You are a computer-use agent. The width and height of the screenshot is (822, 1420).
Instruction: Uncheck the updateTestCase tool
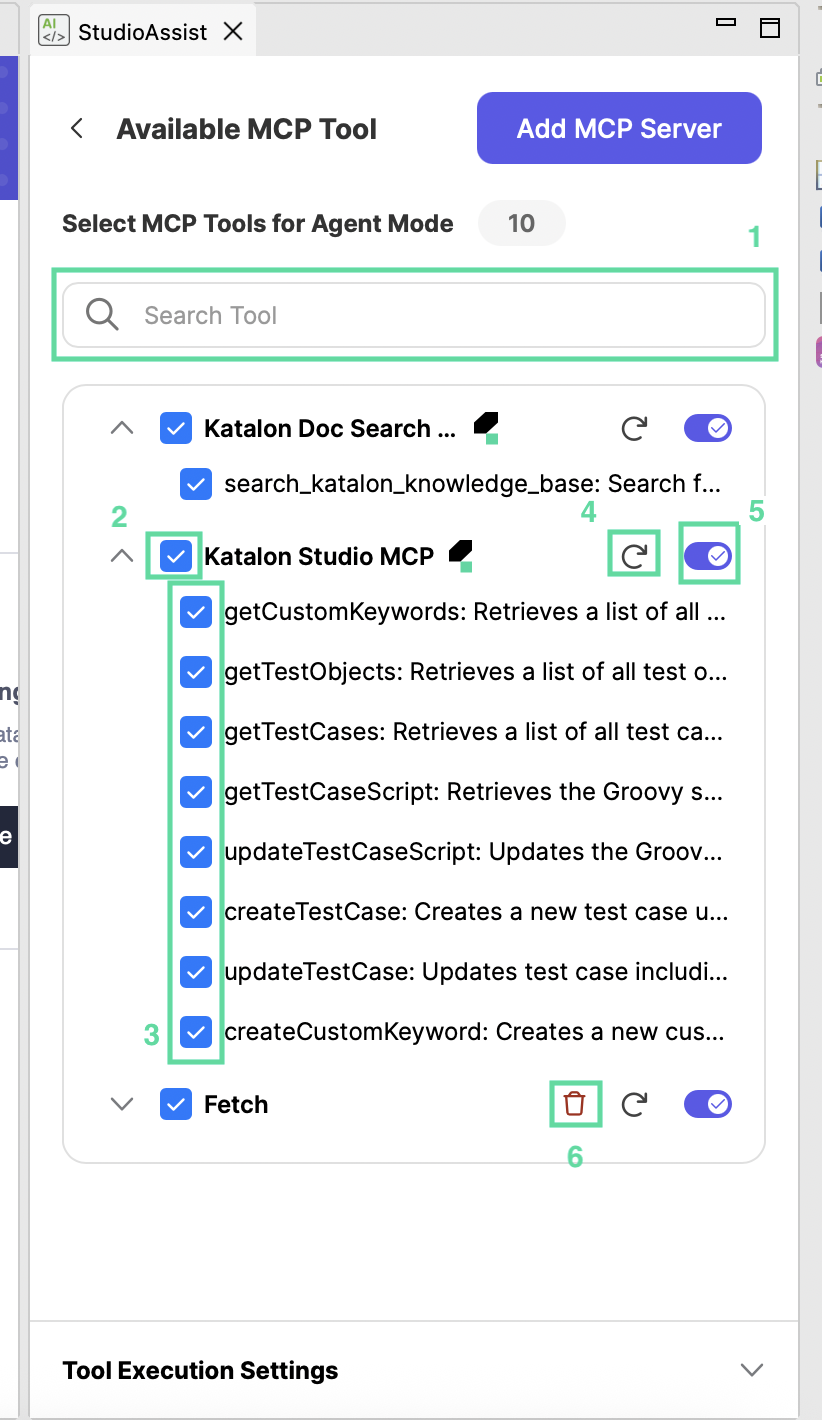click(x=196, y=972)
